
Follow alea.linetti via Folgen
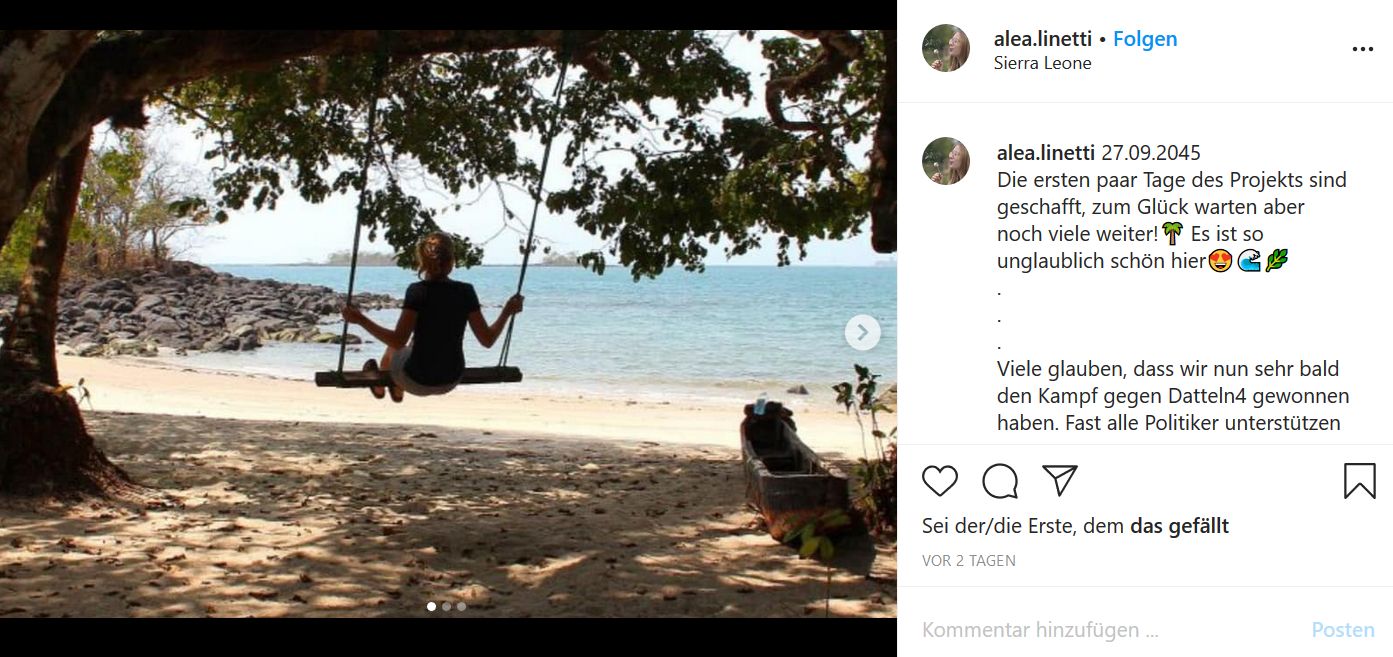[x=1145, y=39]
